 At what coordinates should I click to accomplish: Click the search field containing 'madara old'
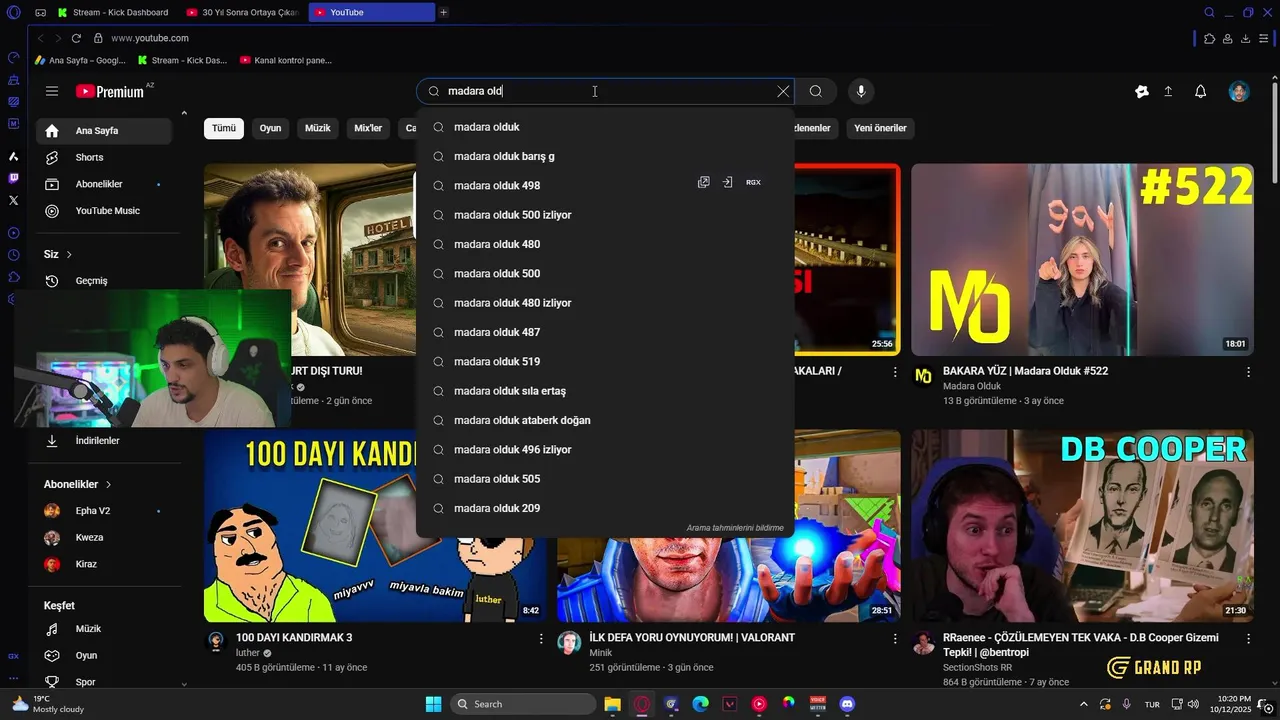605,91
